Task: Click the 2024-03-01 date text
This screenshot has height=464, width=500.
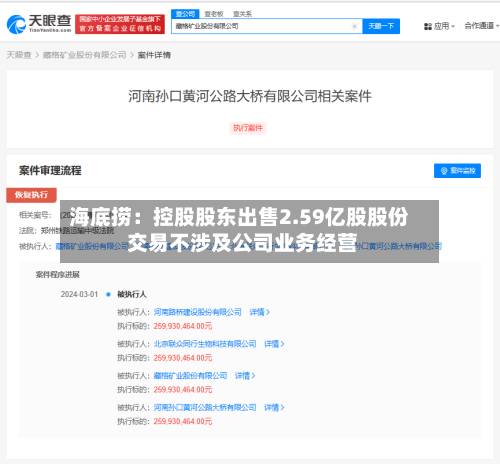Action: [x=79, y=294]
